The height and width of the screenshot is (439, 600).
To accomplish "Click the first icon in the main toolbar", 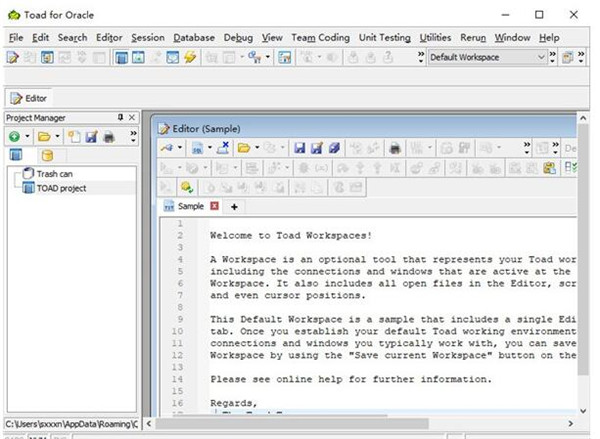I will point(13,58).
